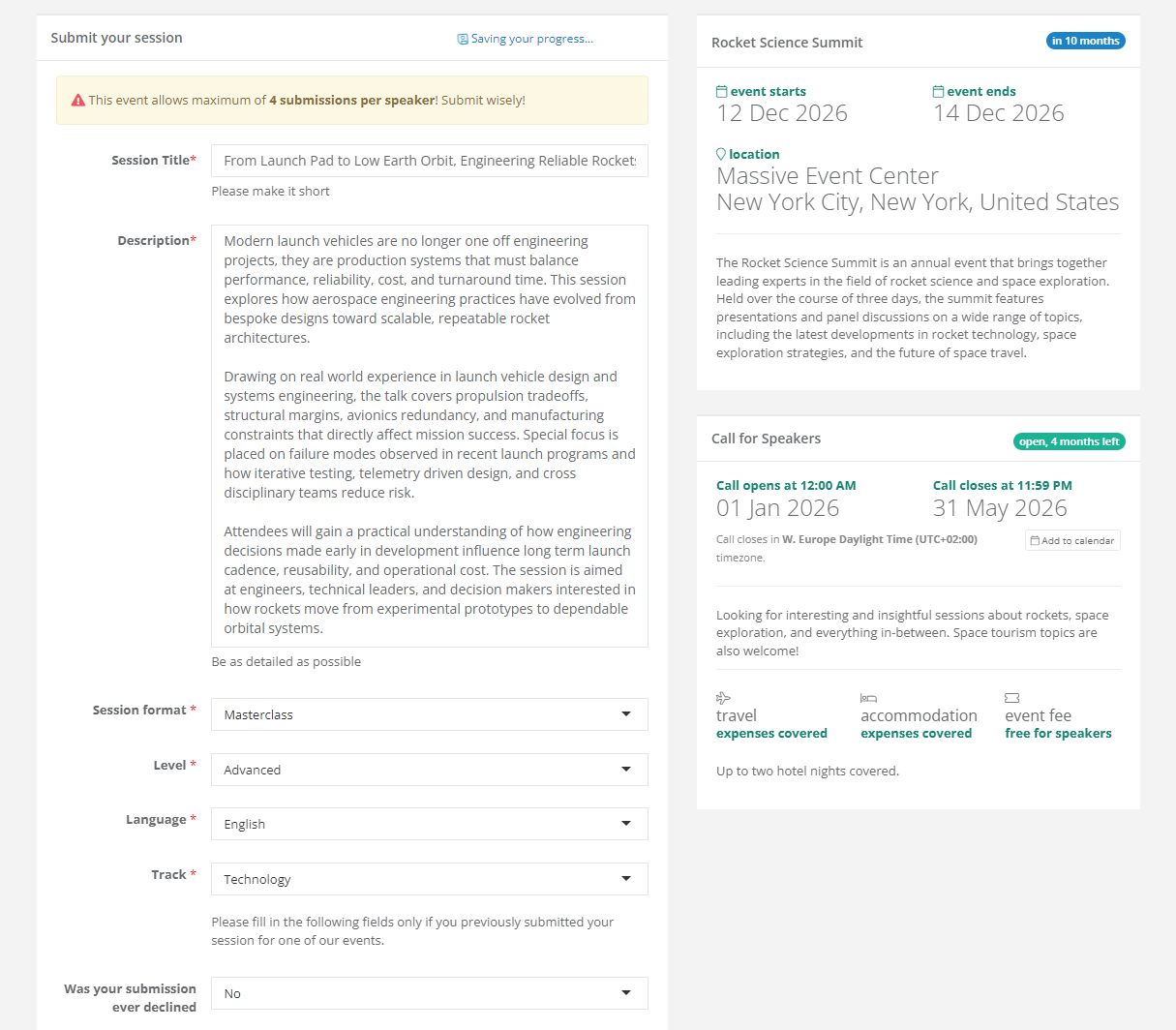The image size is (1176, 1030).
Task: Open the Language dropdown showing English
Action: [429, 824]
